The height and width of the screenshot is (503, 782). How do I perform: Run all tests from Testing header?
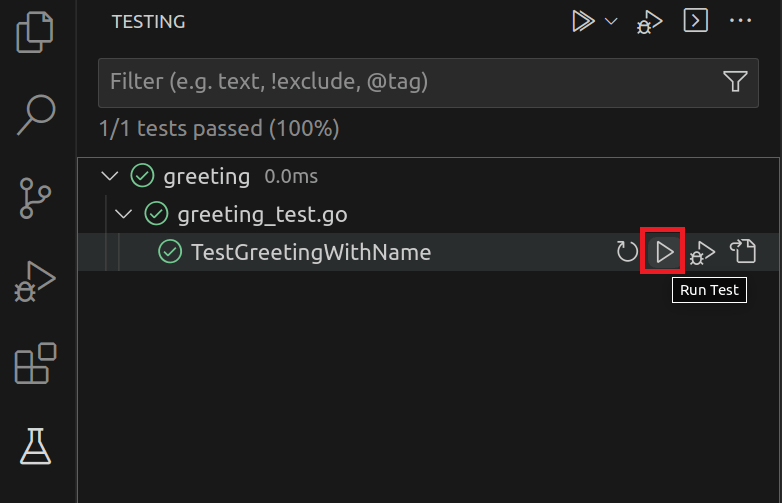tap(582, 21)
